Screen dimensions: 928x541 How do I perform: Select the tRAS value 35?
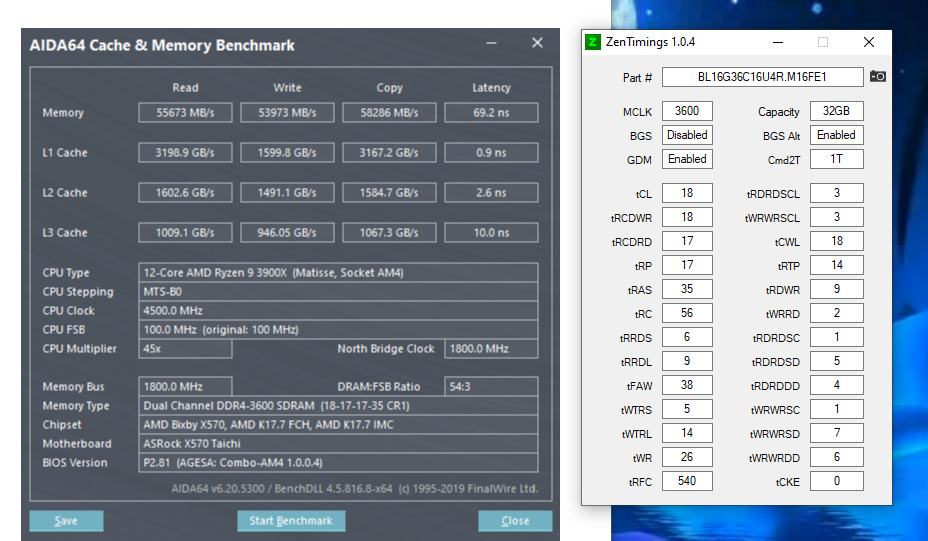tap(687, 289)
